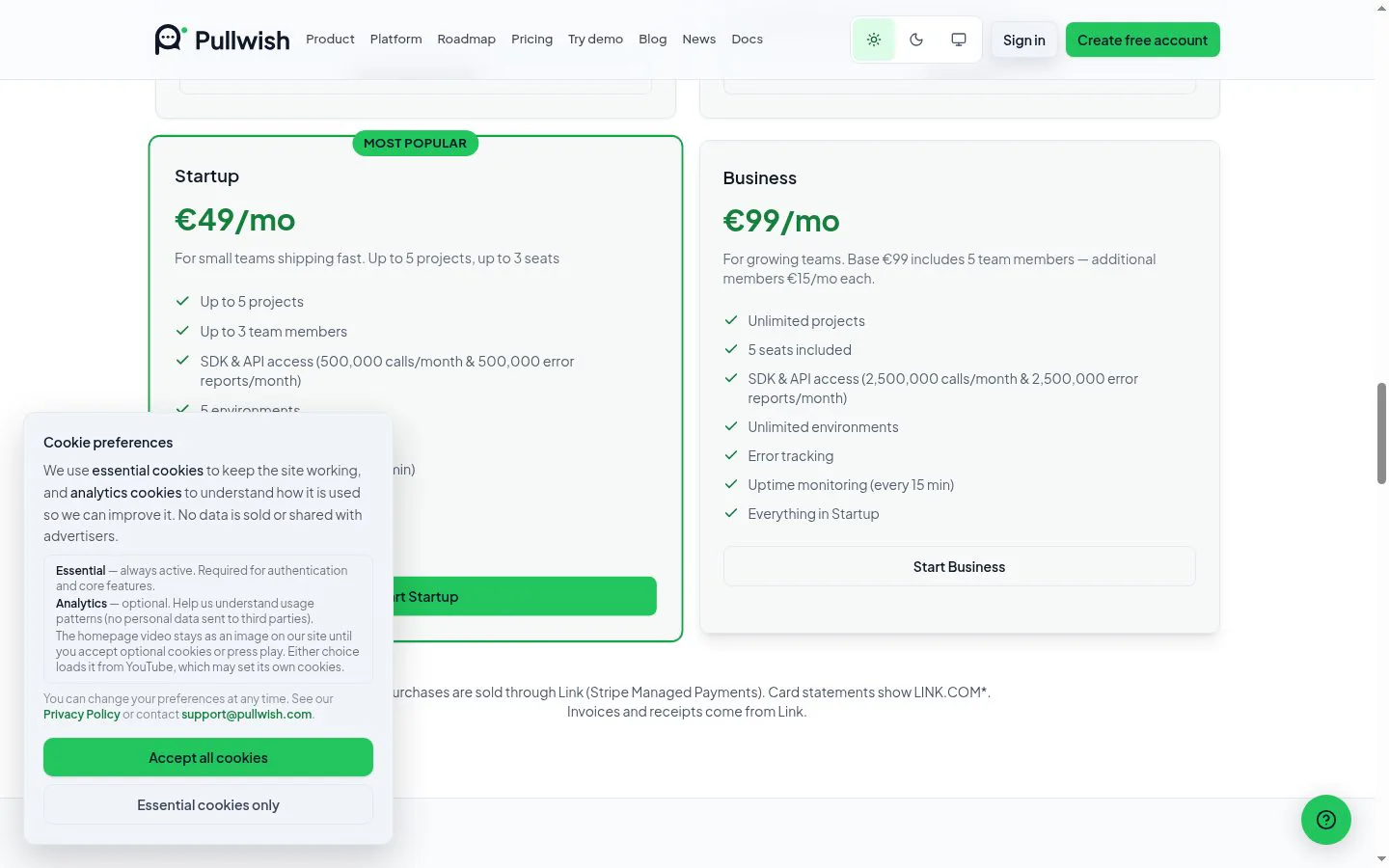Click the checkmark beside Unlimited projects
This screenshot has height=868, width=1389.
[x=731, y=320]
